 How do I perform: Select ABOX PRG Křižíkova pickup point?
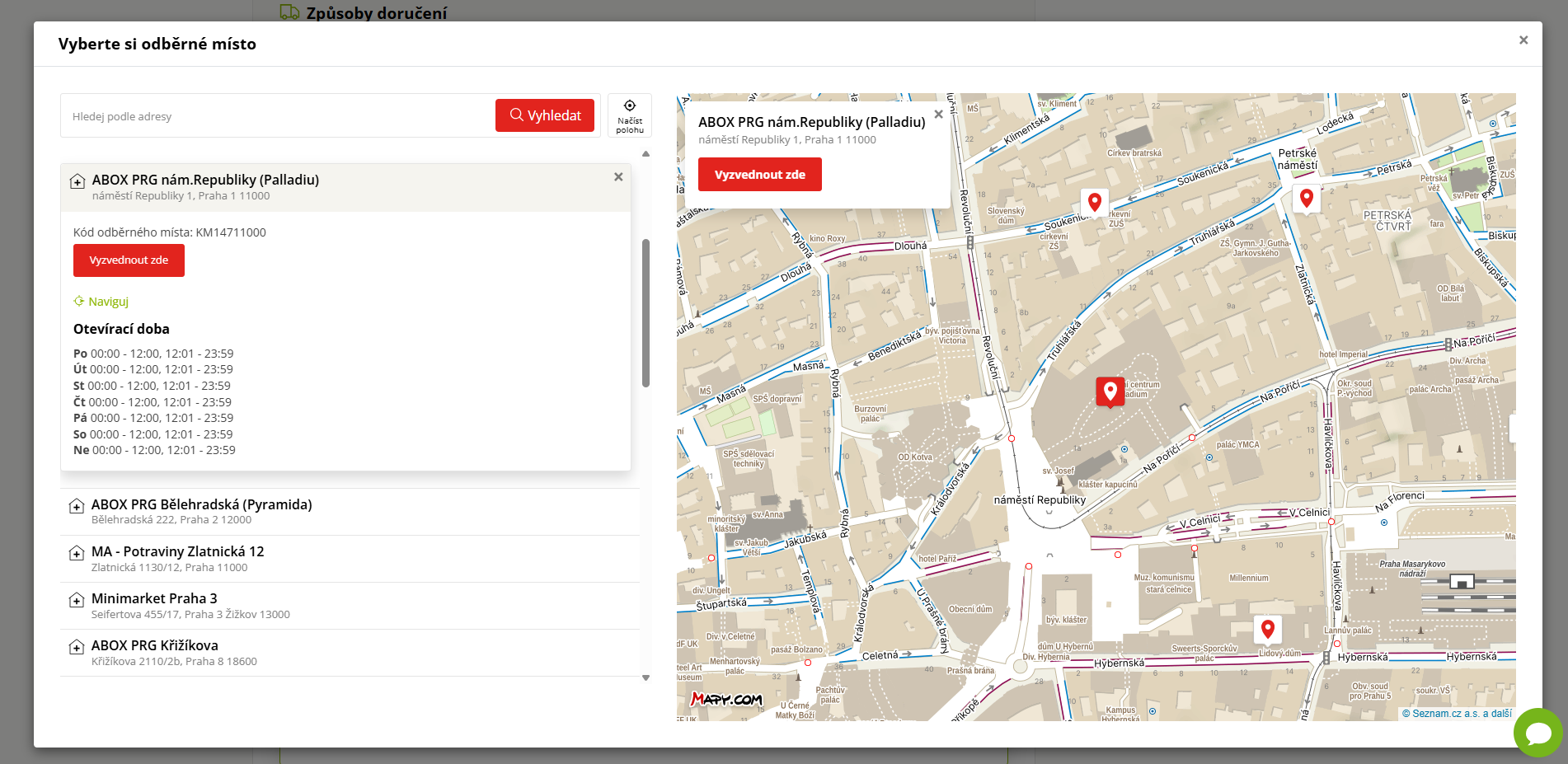[x=350, y=653]
